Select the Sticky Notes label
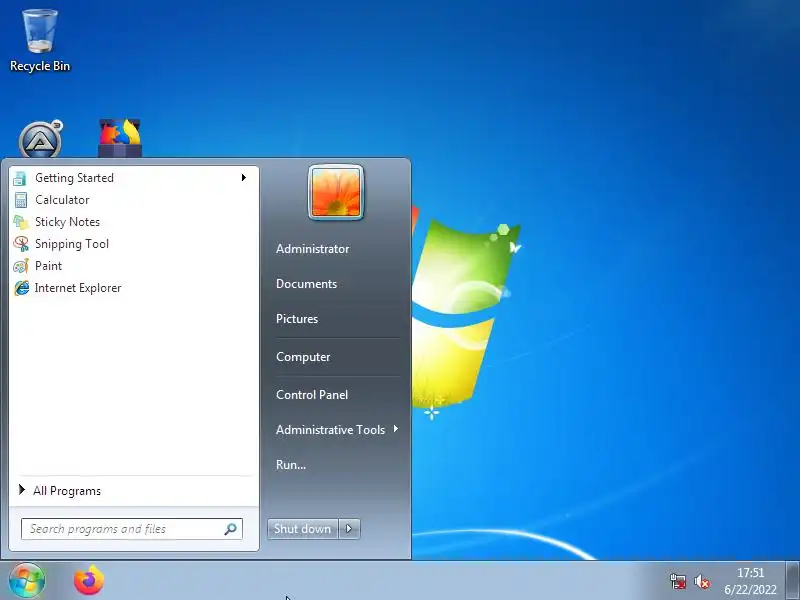The height and width of the screenshot is (600, 800). coord(67,222)
